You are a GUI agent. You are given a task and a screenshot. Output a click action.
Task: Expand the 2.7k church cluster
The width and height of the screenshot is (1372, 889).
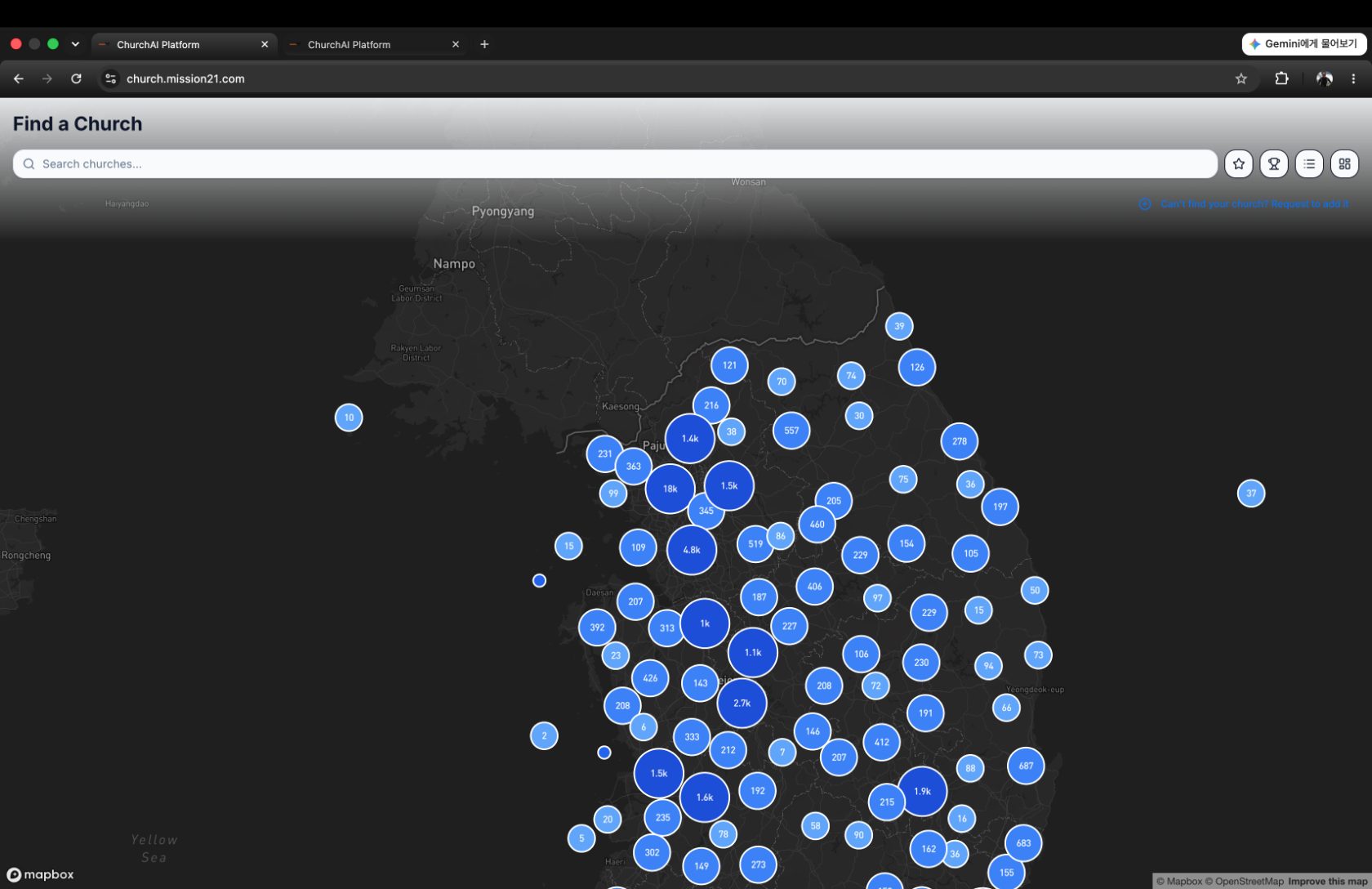pyautogui.click(x=742, y=703)
